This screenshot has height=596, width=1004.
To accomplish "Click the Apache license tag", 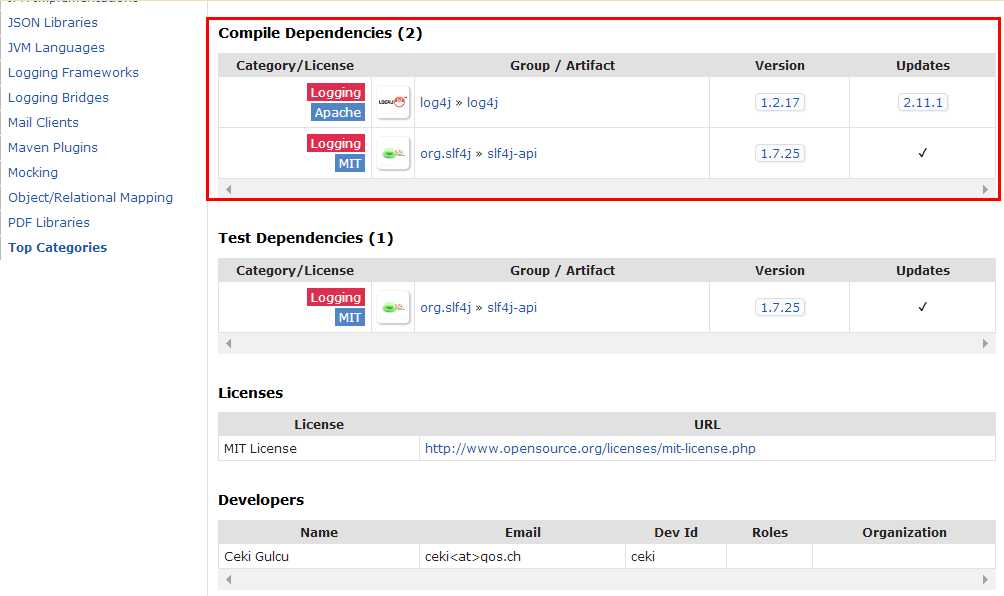I will pos(337,112).
